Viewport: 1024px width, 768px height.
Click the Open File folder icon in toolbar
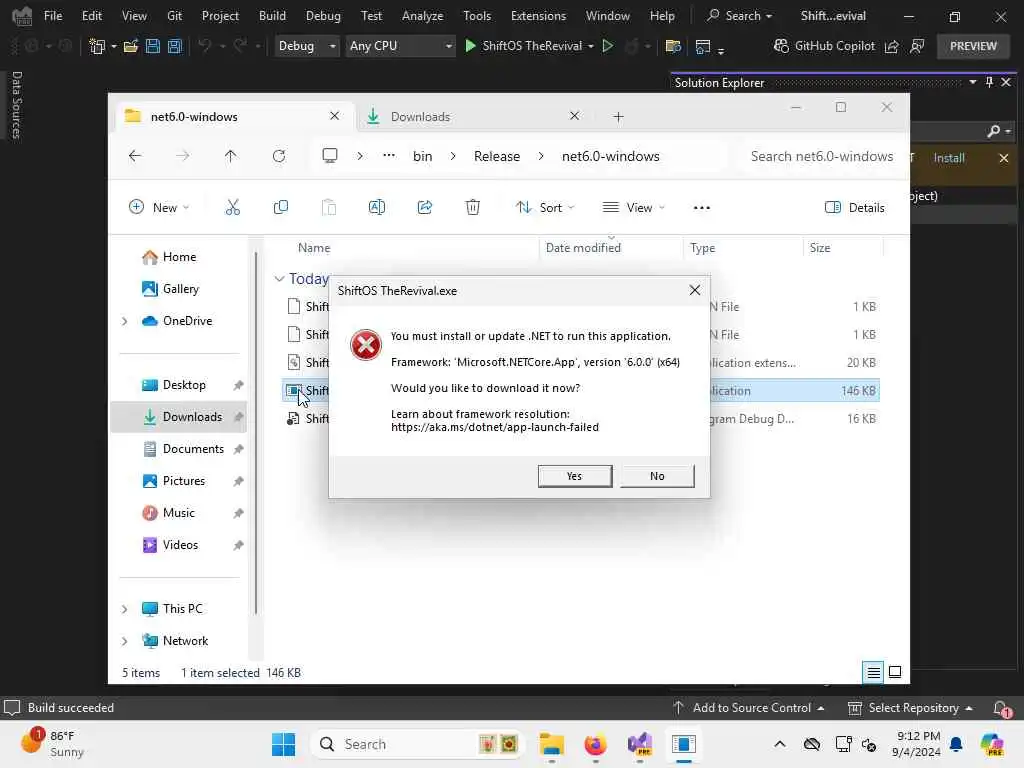131,46
